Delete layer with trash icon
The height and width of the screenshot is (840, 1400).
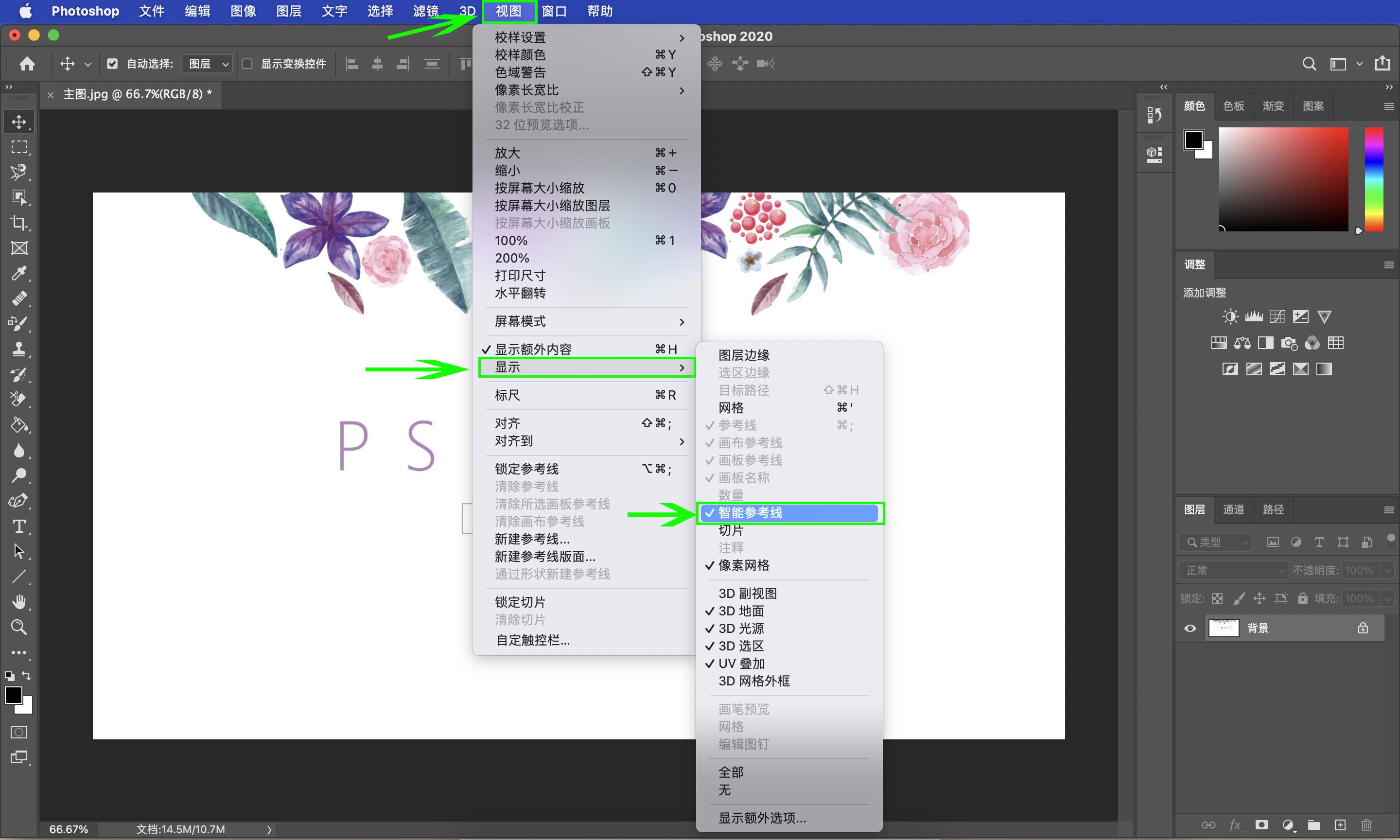1366,825
